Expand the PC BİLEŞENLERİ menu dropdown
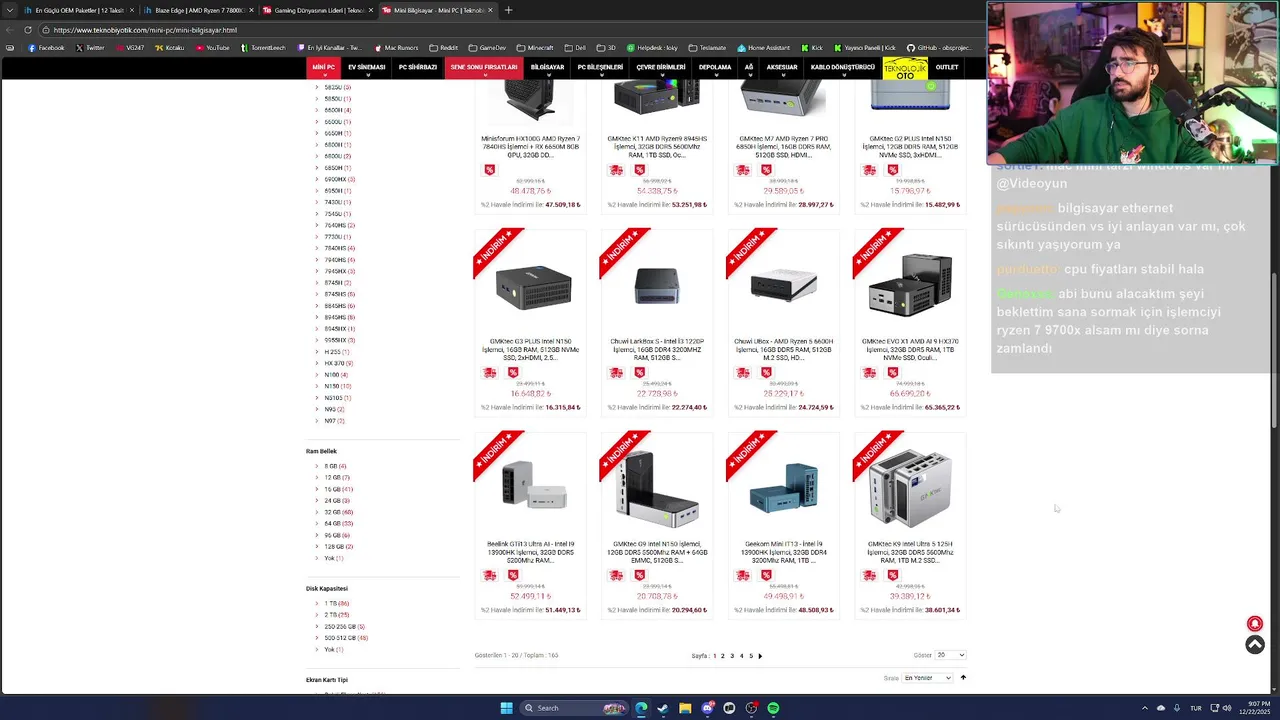 tap(600, 67)
